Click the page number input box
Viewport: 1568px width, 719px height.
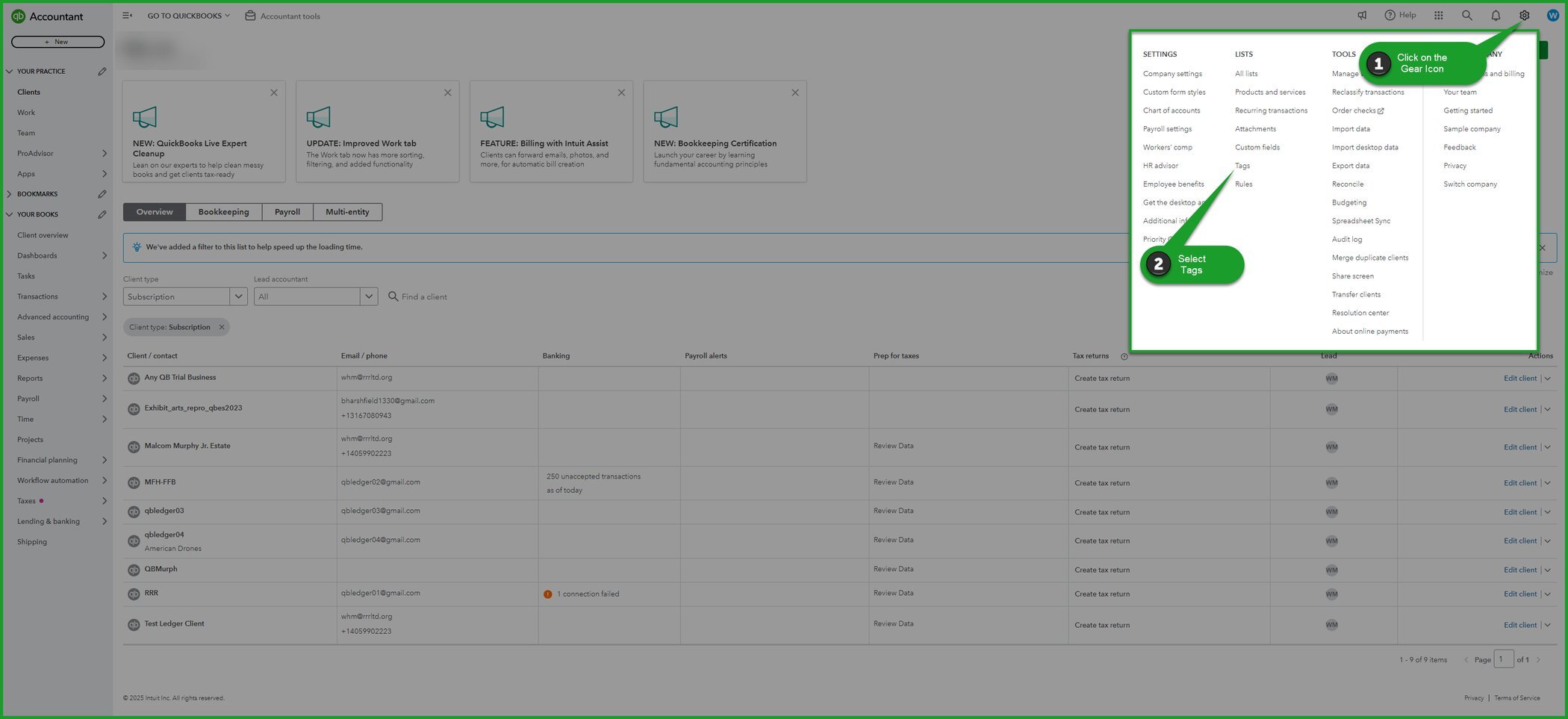pos(1503,659)
